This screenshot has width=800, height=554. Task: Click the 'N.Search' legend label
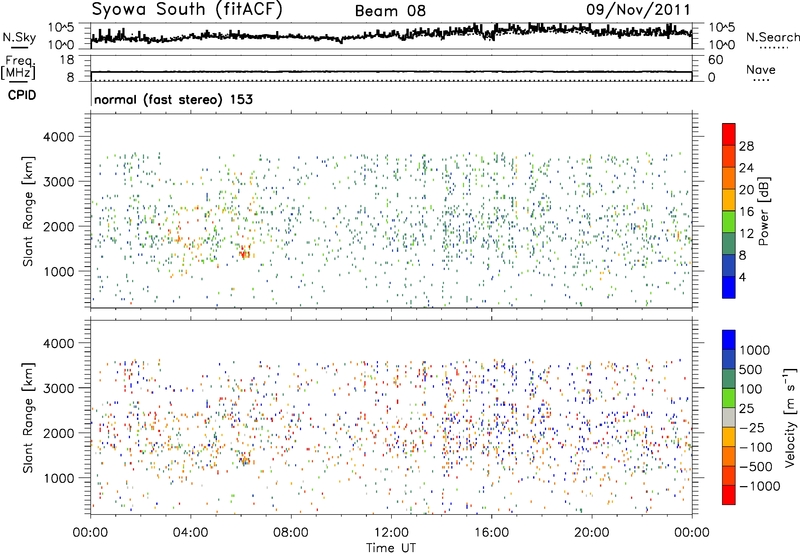(x=773, y=37)
